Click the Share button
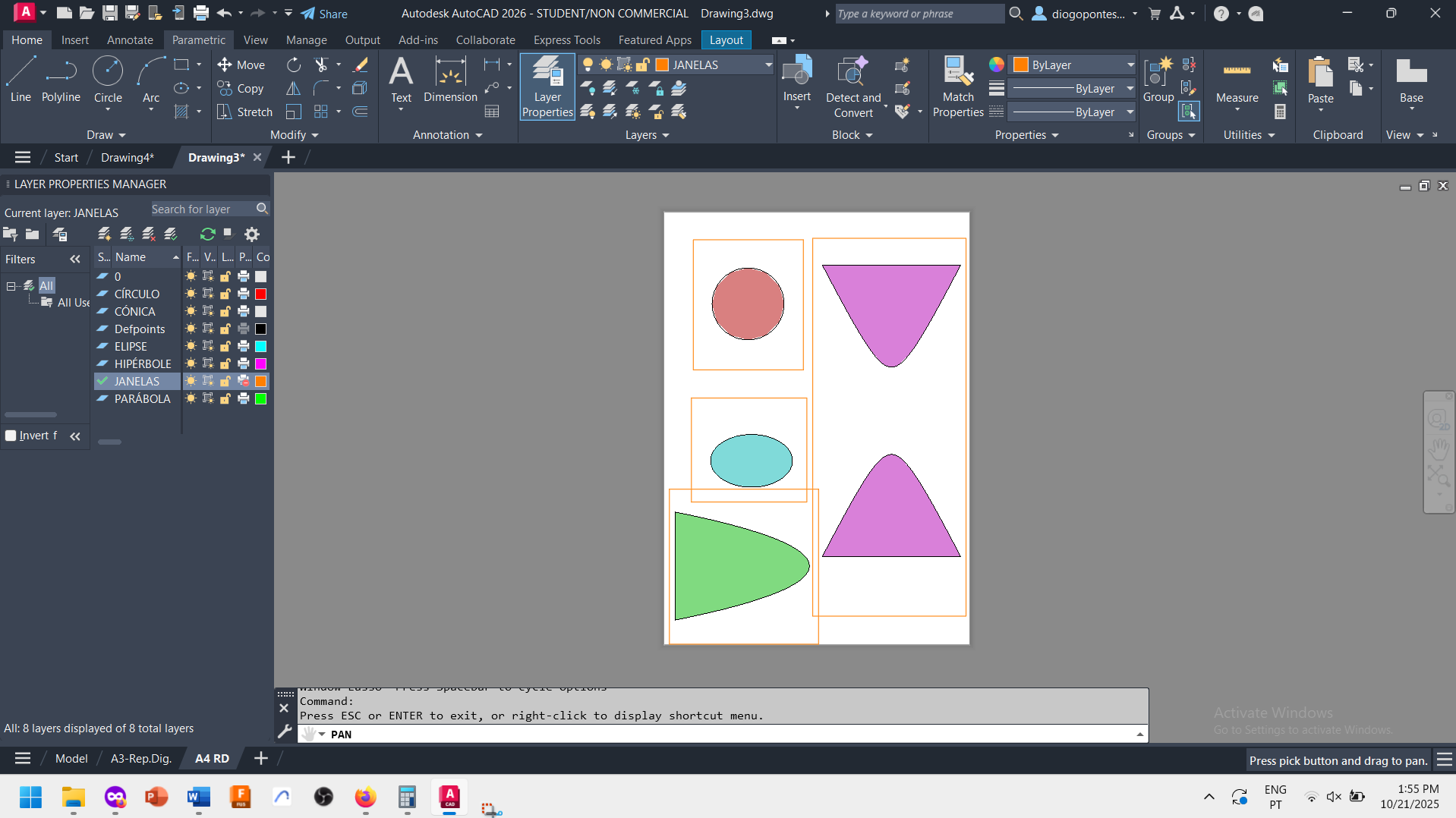This screenshot has height=818, width=1456. 324,14
